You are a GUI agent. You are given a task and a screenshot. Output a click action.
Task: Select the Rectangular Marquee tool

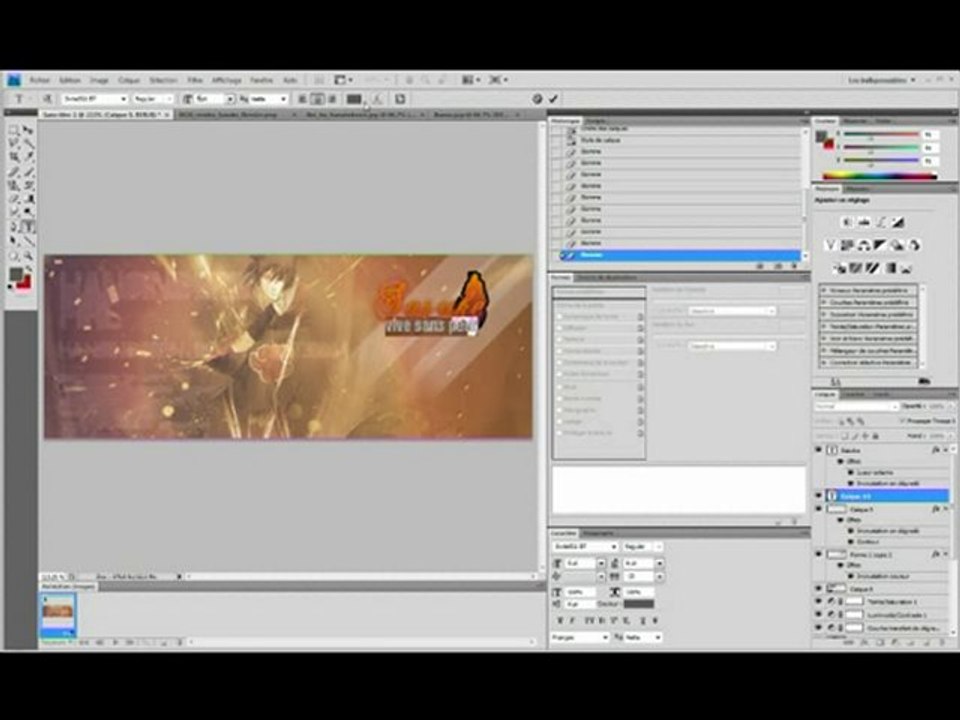click(x=13, y=130)
